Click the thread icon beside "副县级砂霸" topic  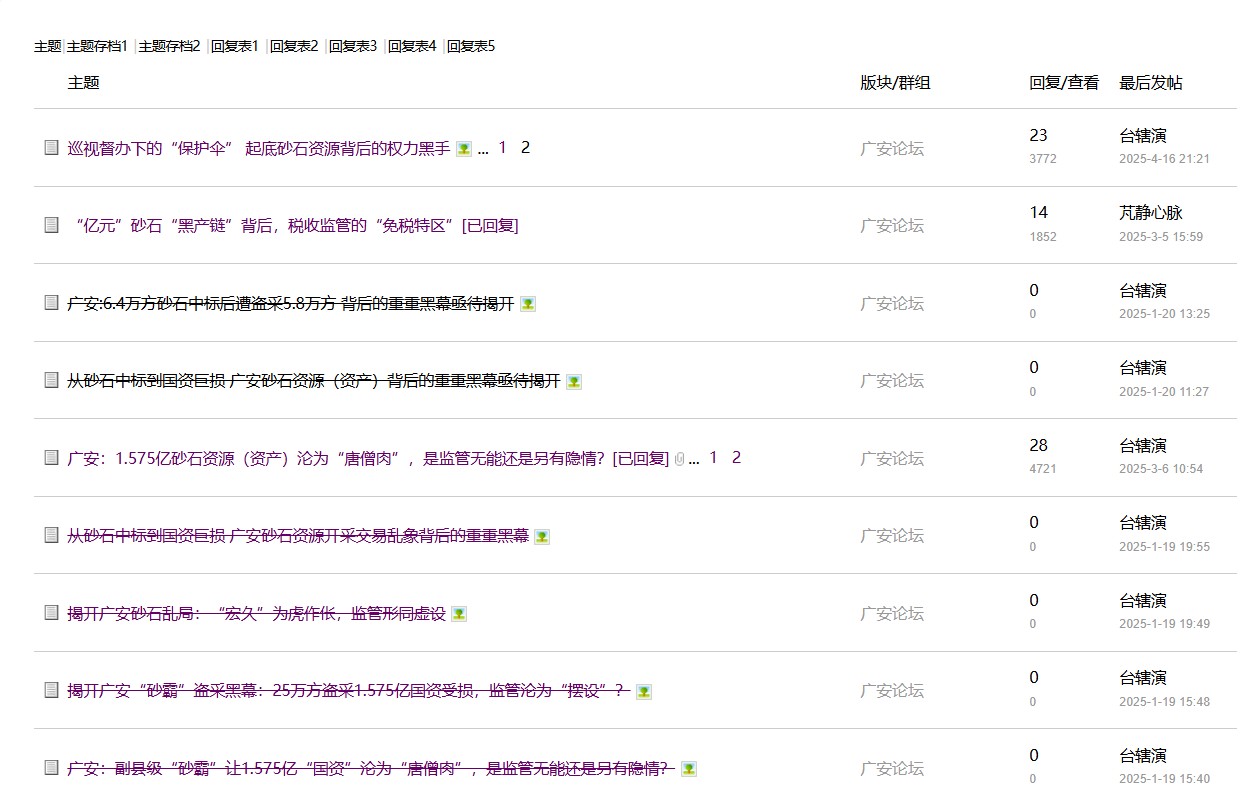point(52,768)
